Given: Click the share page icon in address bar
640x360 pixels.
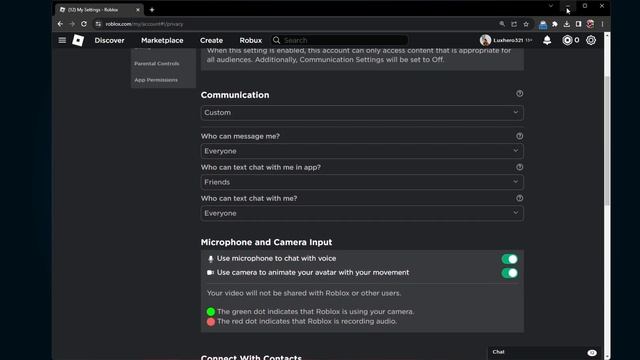Looking at the screenshot, I should (x=514, y=24).
